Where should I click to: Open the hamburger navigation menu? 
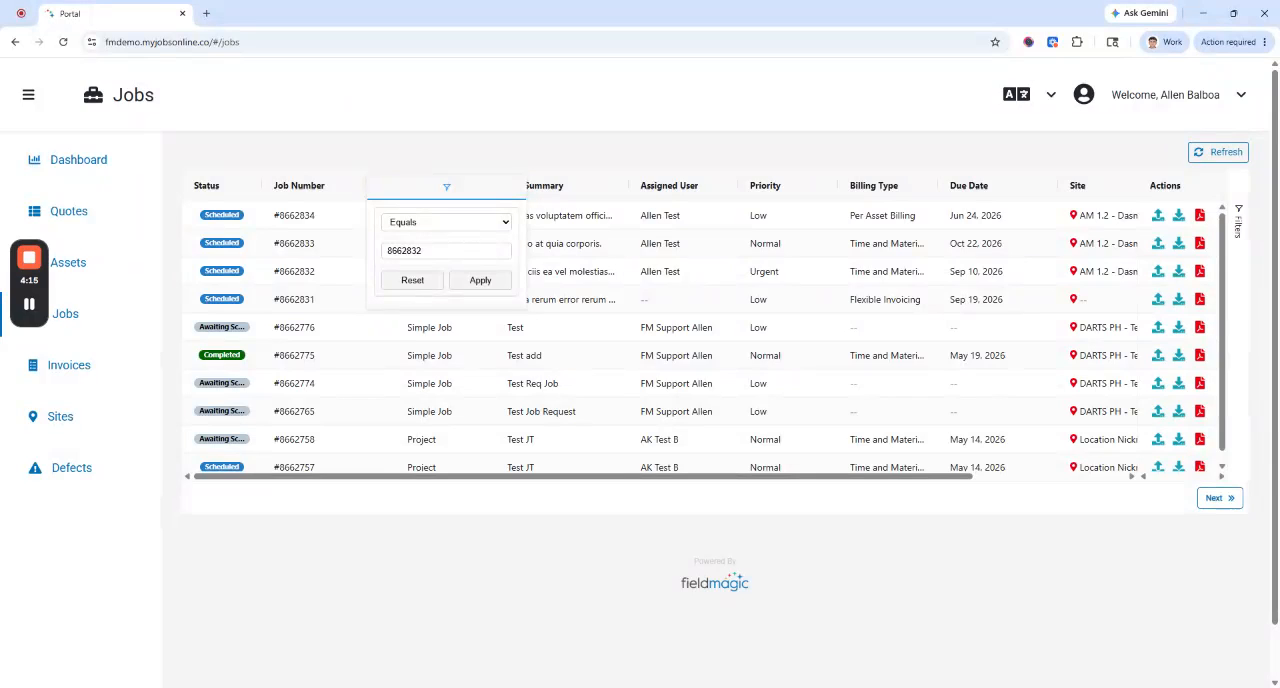click(x=28, y=95)
